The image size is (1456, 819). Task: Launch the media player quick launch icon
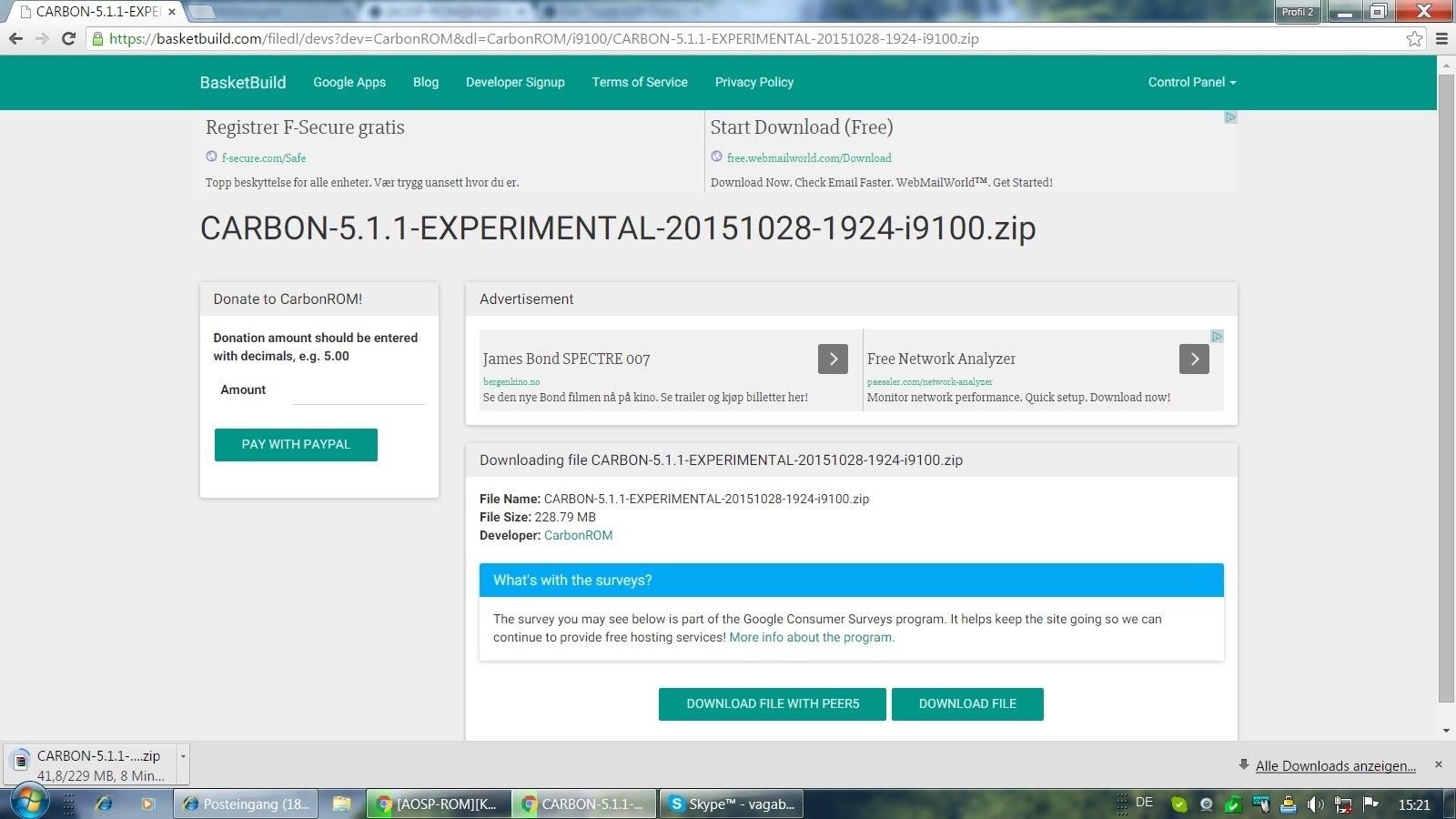click(x=147, y=804)
